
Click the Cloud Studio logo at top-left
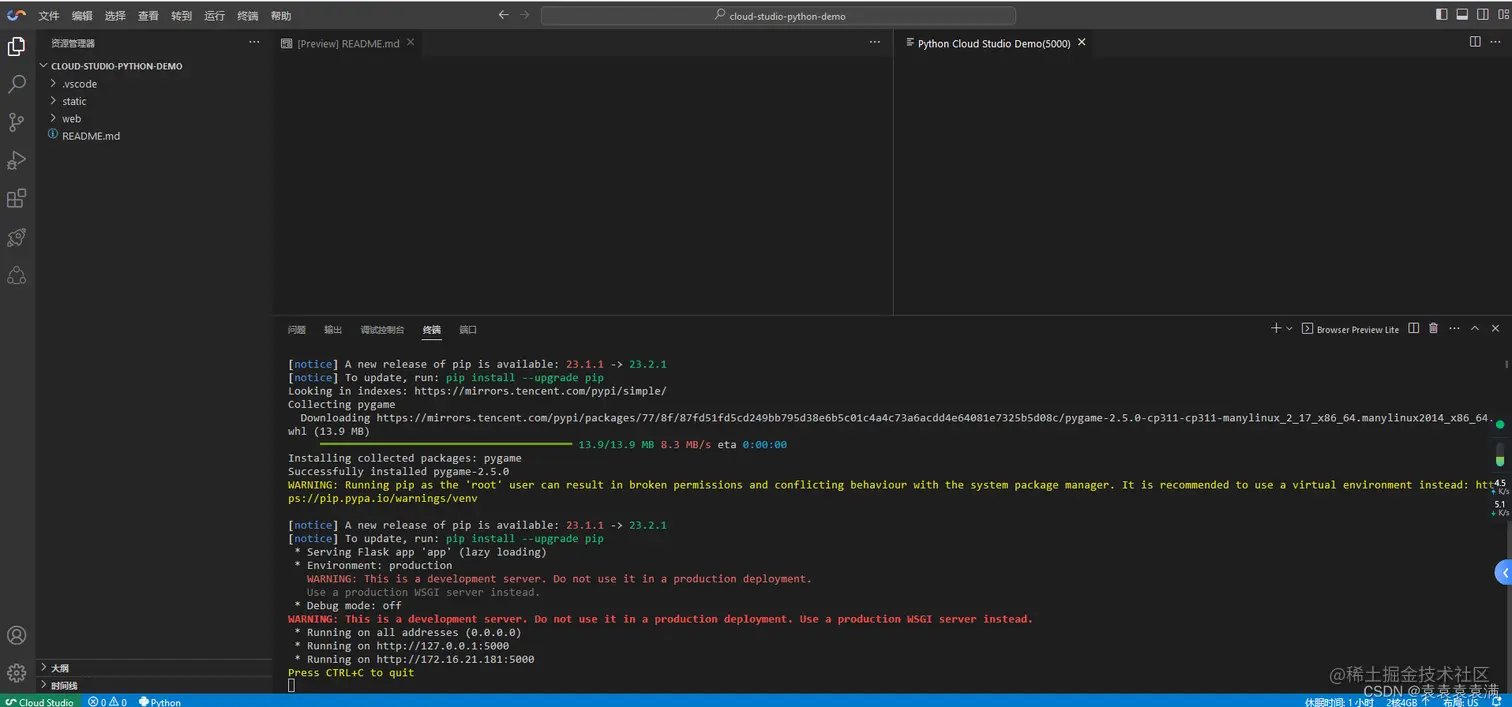click(x=16, y=15)
